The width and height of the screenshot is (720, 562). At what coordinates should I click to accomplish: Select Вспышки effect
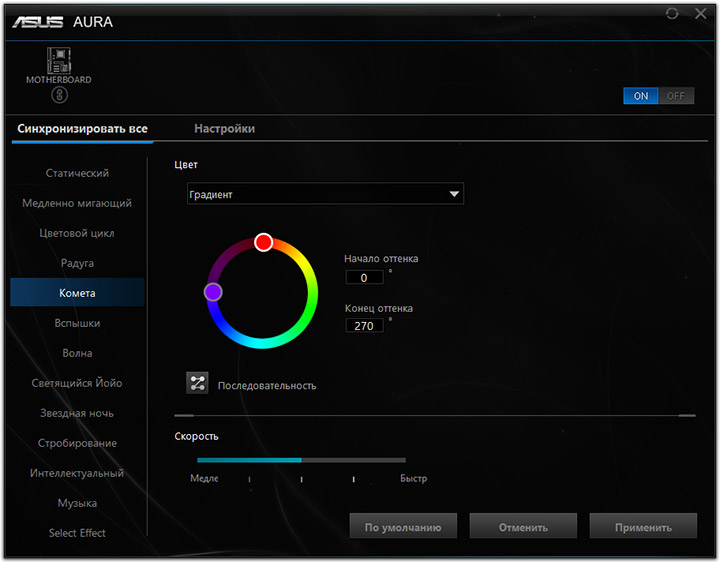(77, 323)
